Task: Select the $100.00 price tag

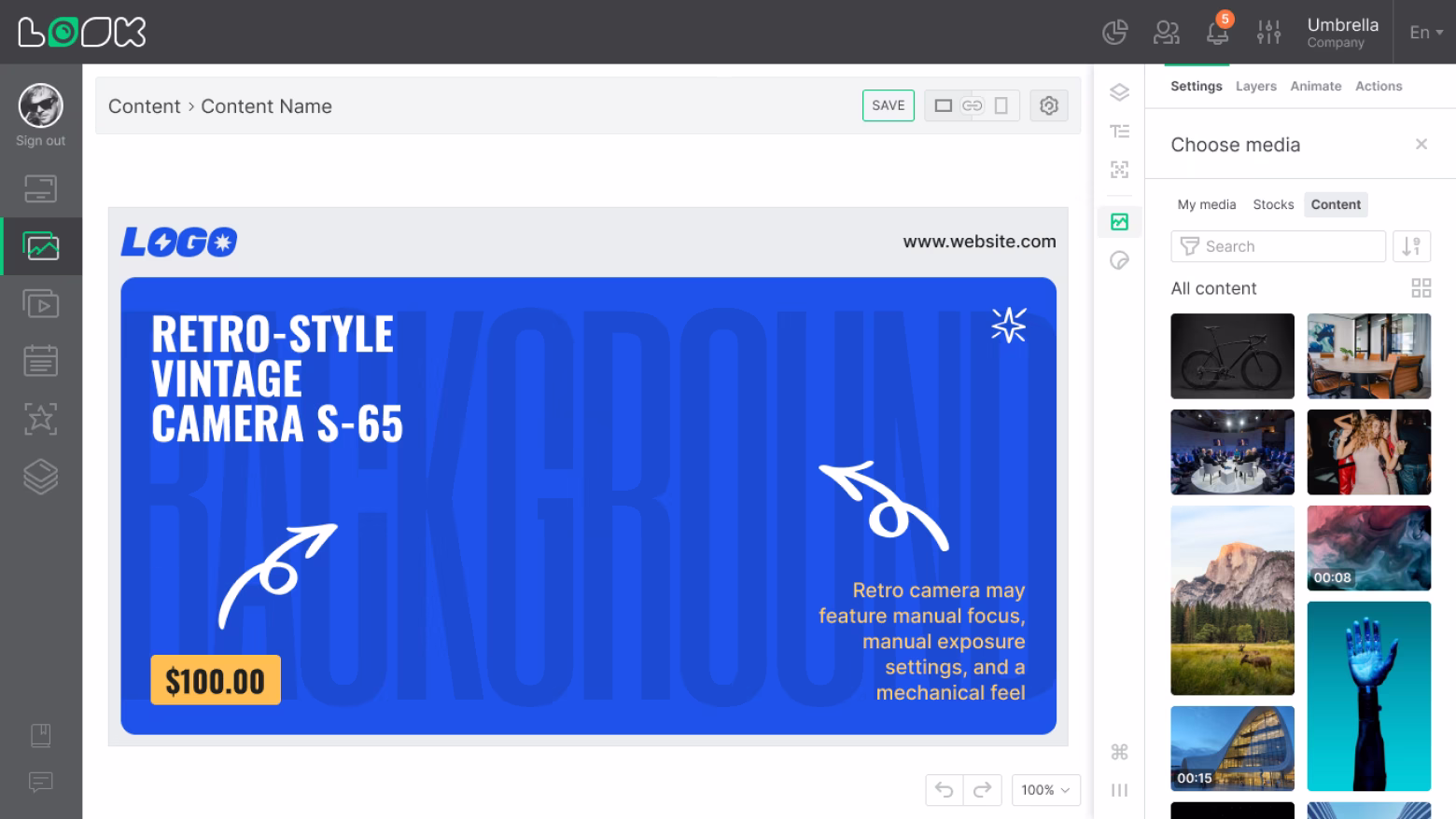Action: click(216, 680)
